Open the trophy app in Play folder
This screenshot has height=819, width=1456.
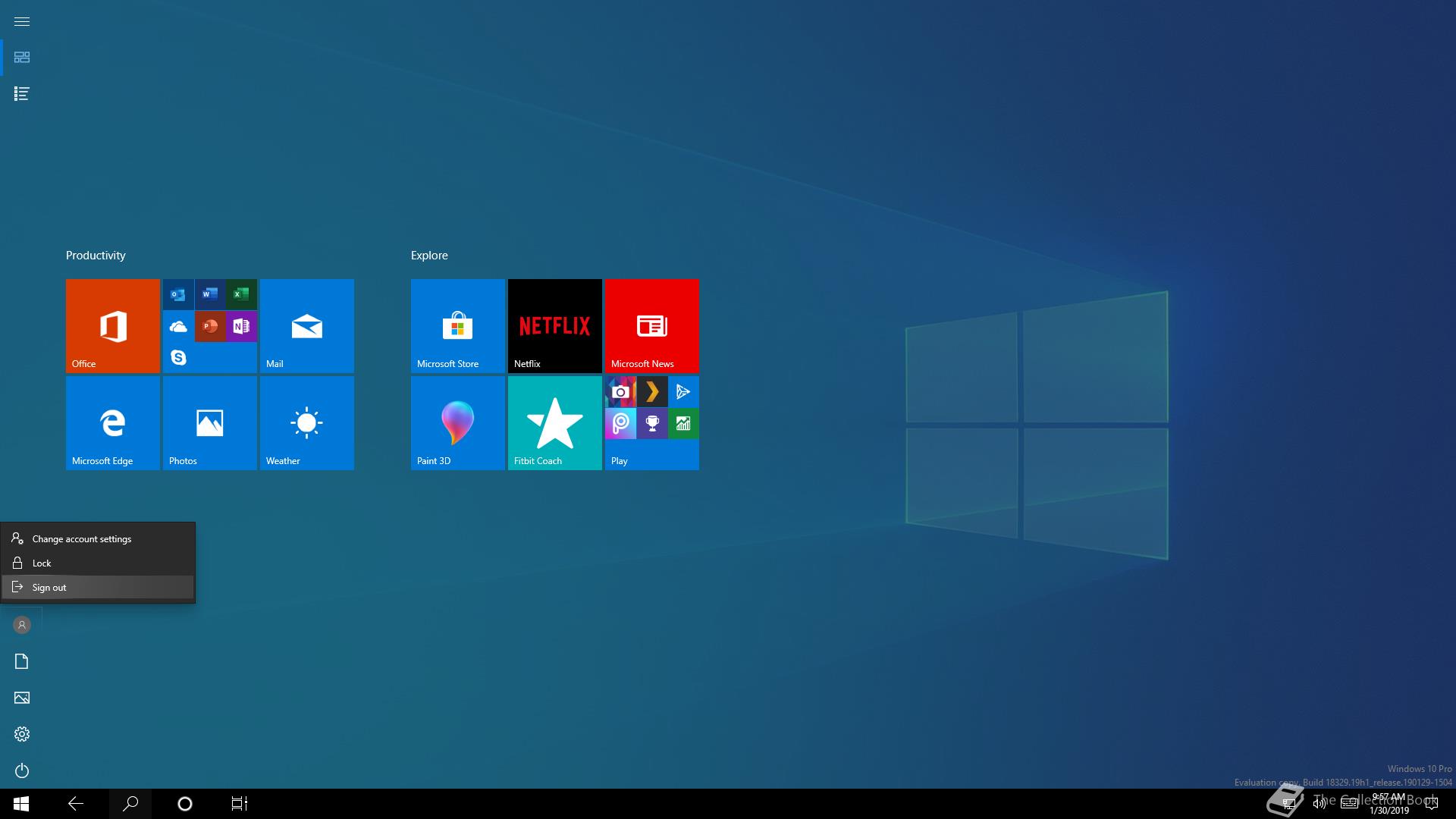[652, 423]
